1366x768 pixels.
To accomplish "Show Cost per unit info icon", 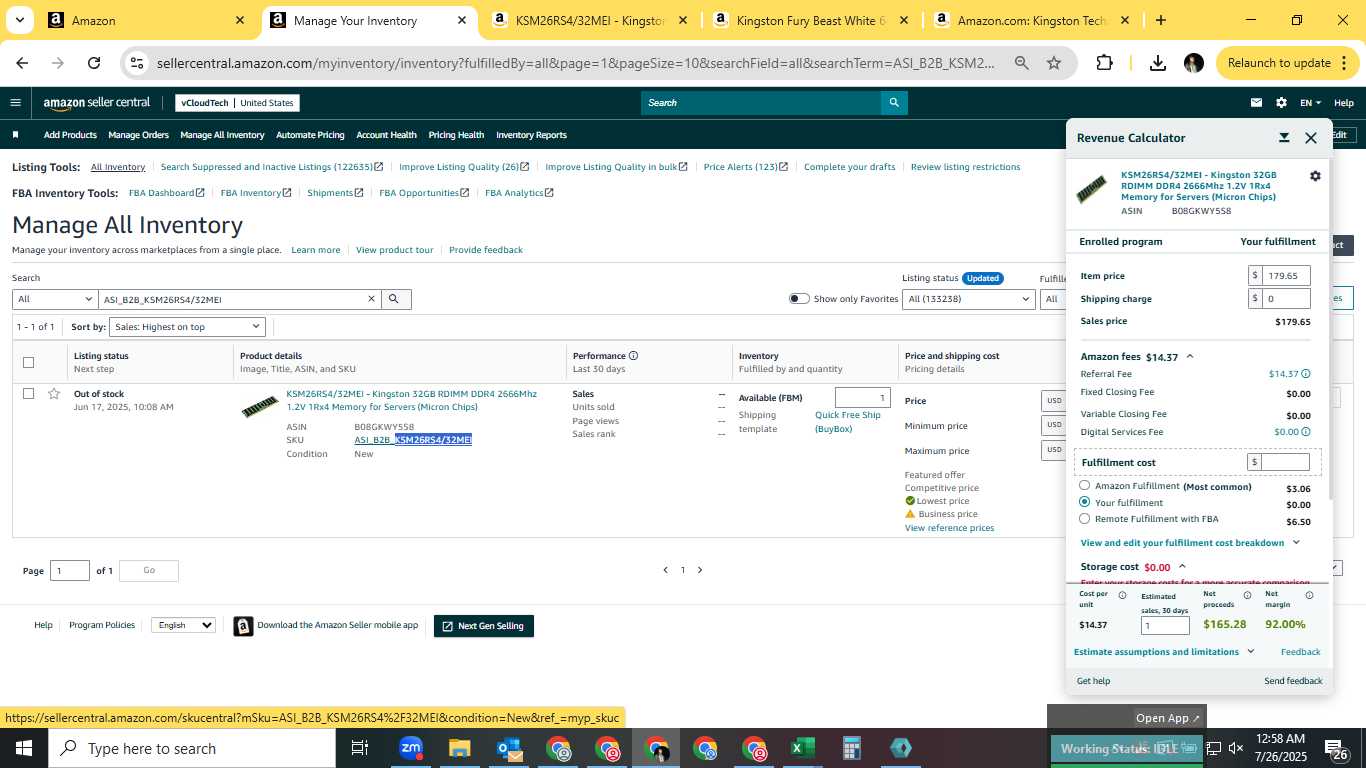I will click(1122, 595).
